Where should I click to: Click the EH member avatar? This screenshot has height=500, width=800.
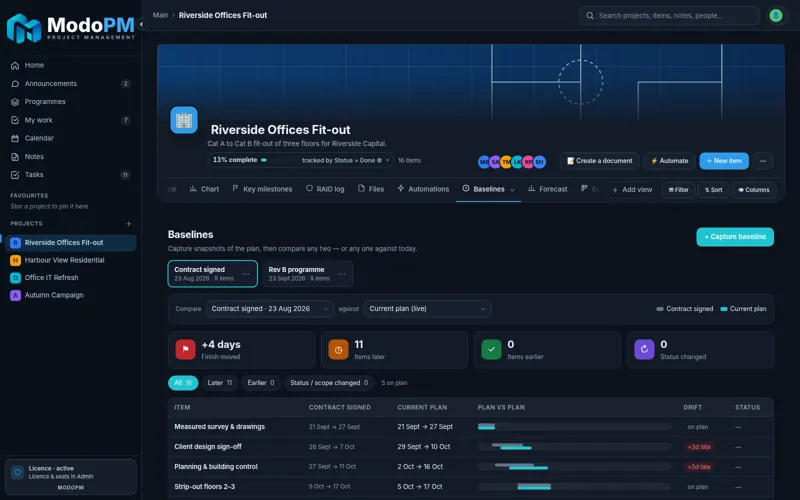pyautogui.click(x=539, y=162)
